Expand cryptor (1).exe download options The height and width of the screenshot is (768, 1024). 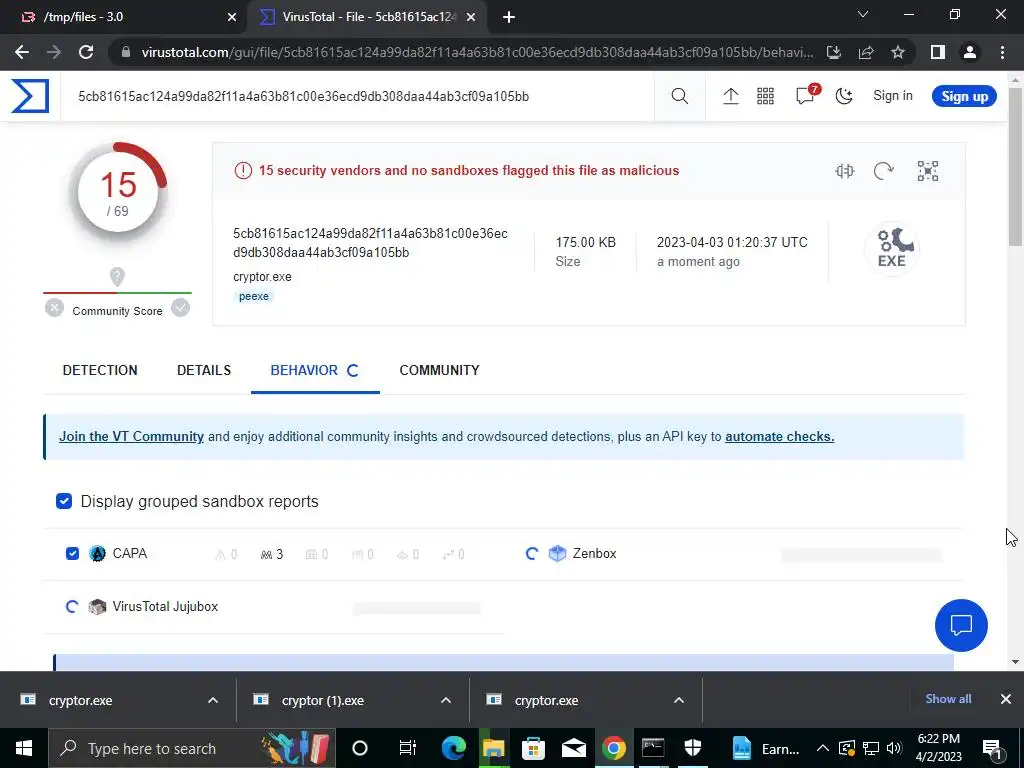446,700
